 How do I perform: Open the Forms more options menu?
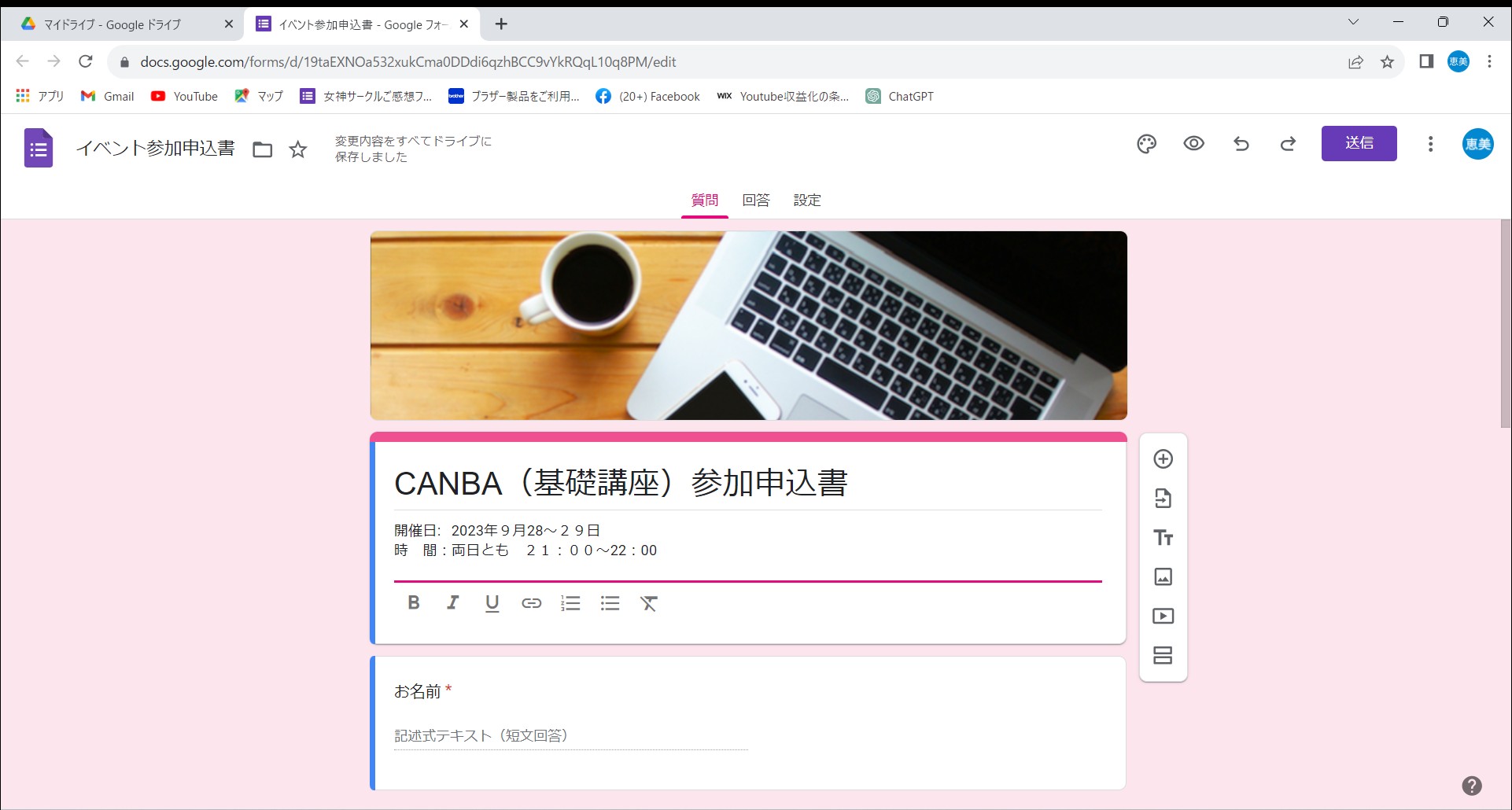point(1430,144)
